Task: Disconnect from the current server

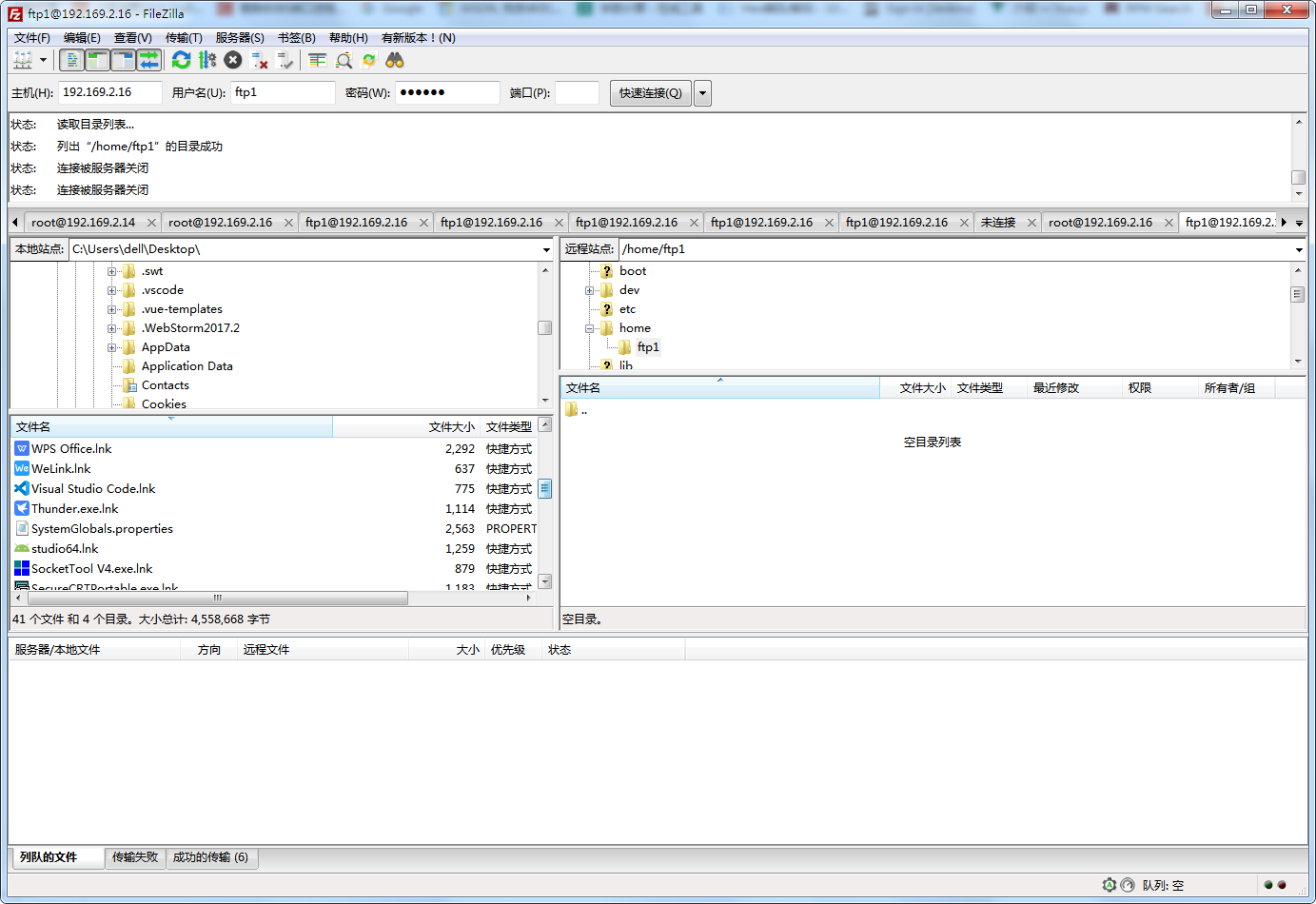Action: (260, 60)
